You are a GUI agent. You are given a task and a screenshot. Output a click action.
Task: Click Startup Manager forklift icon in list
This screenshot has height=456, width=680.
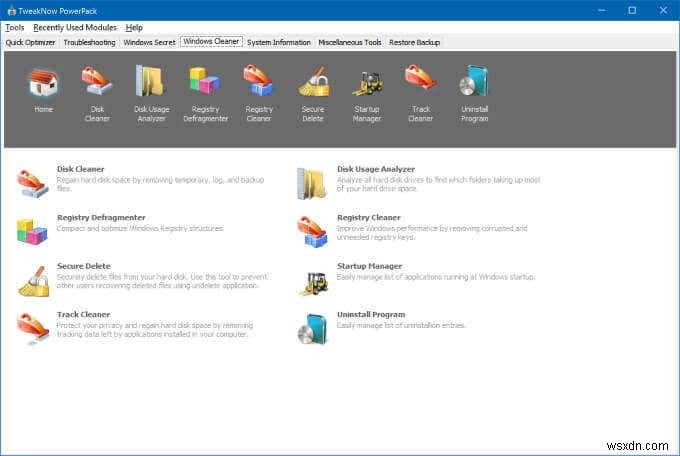(313, 284)
